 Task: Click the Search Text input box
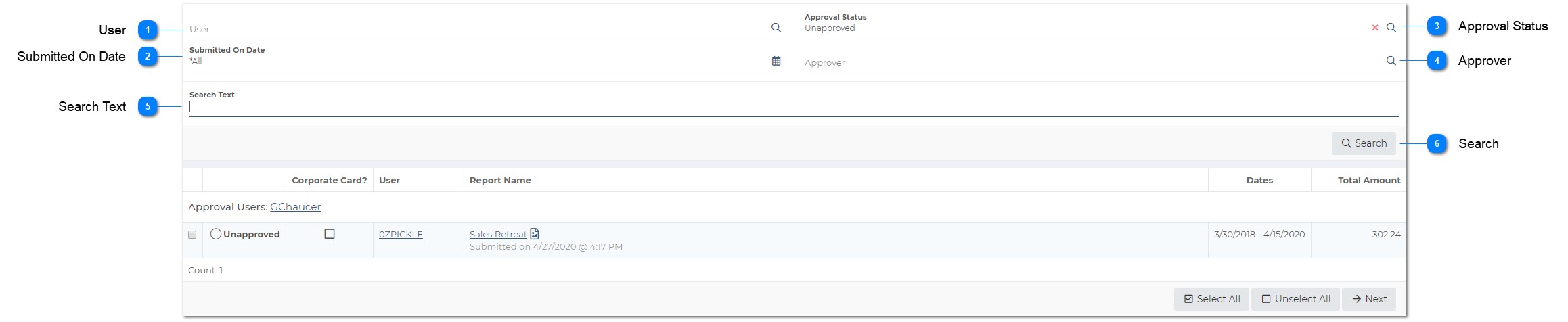tap(794, 107)
